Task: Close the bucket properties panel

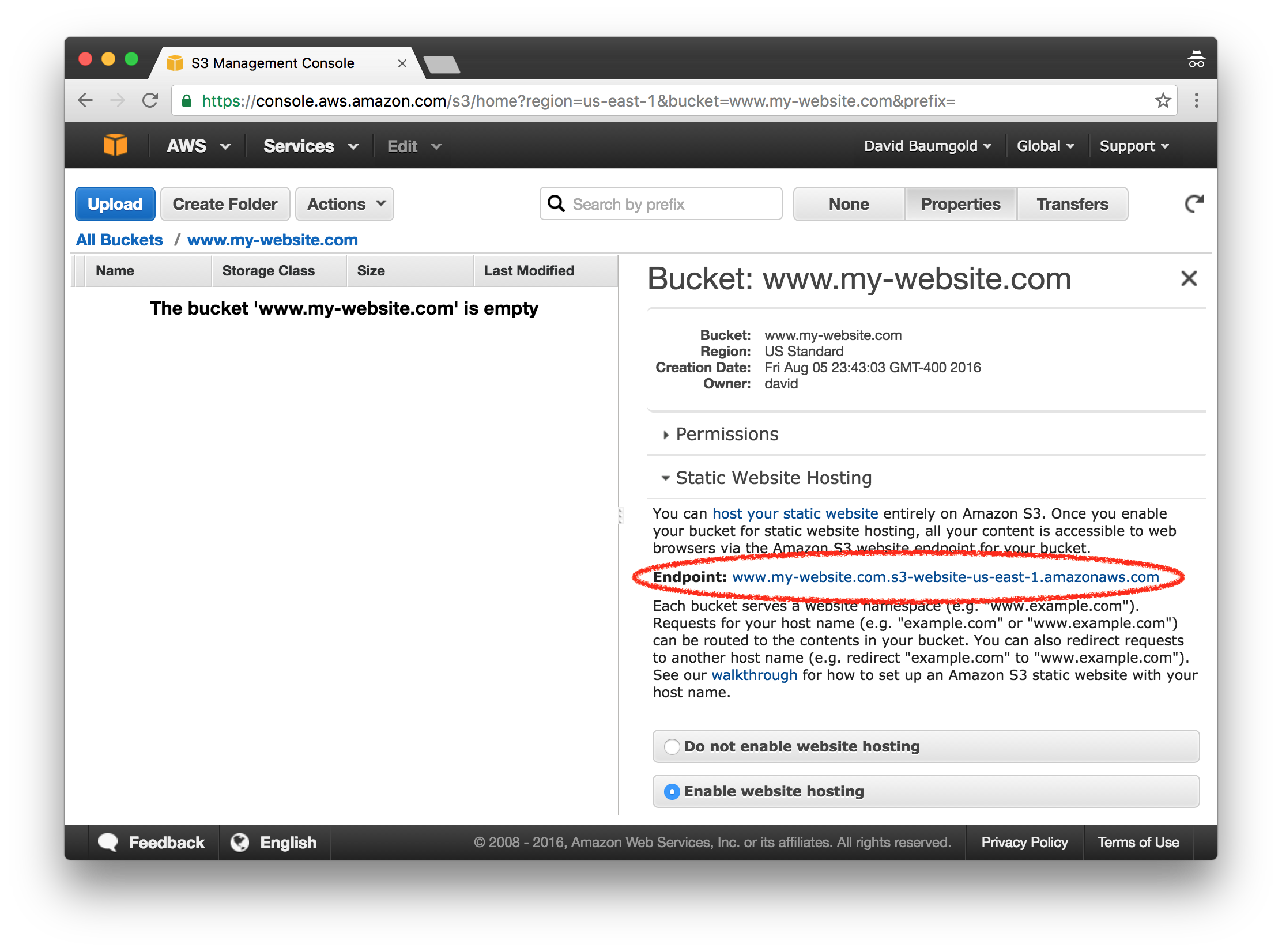Action: (x=1189, y=278)
